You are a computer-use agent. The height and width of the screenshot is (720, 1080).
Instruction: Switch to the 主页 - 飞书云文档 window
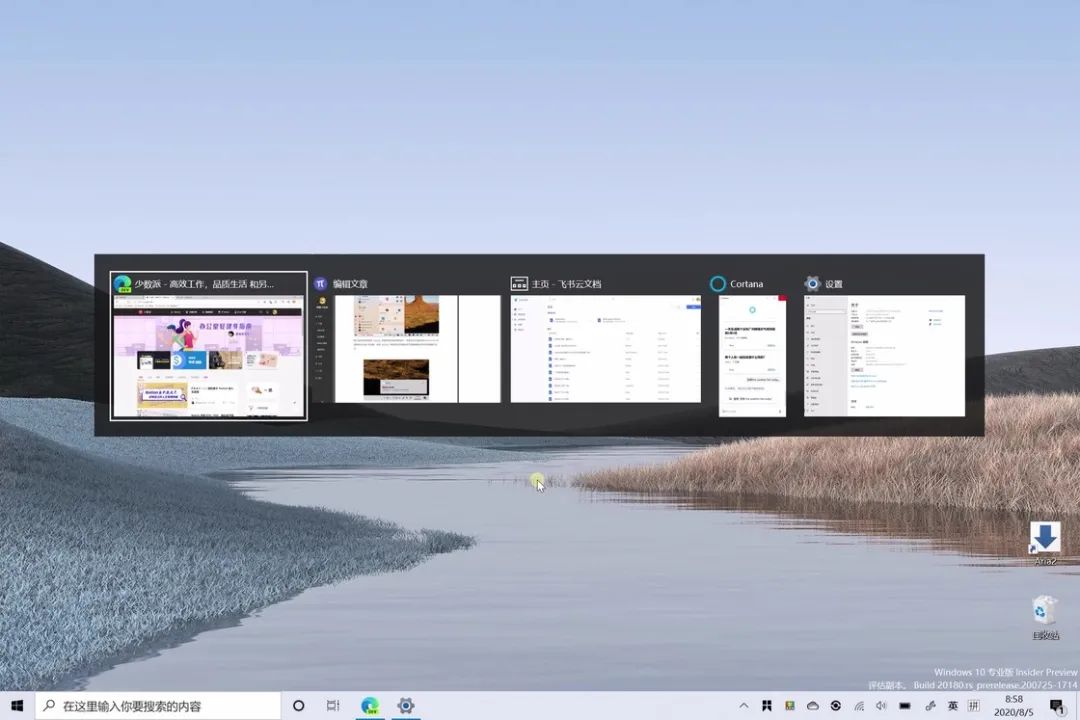605,349
